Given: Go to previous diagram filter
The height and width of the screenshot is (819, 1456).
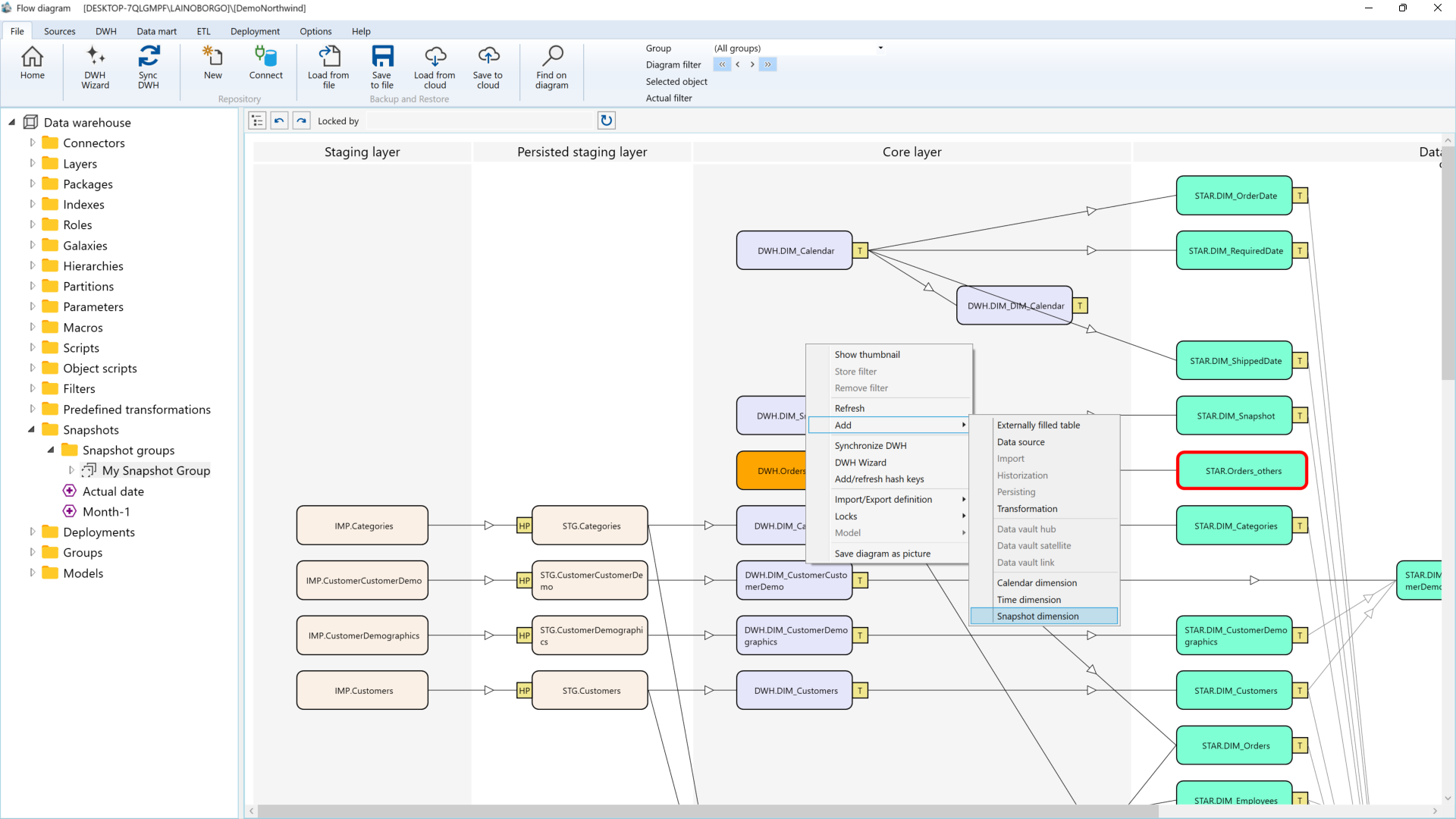Looking at the screenshot, I should coord(737,64).
